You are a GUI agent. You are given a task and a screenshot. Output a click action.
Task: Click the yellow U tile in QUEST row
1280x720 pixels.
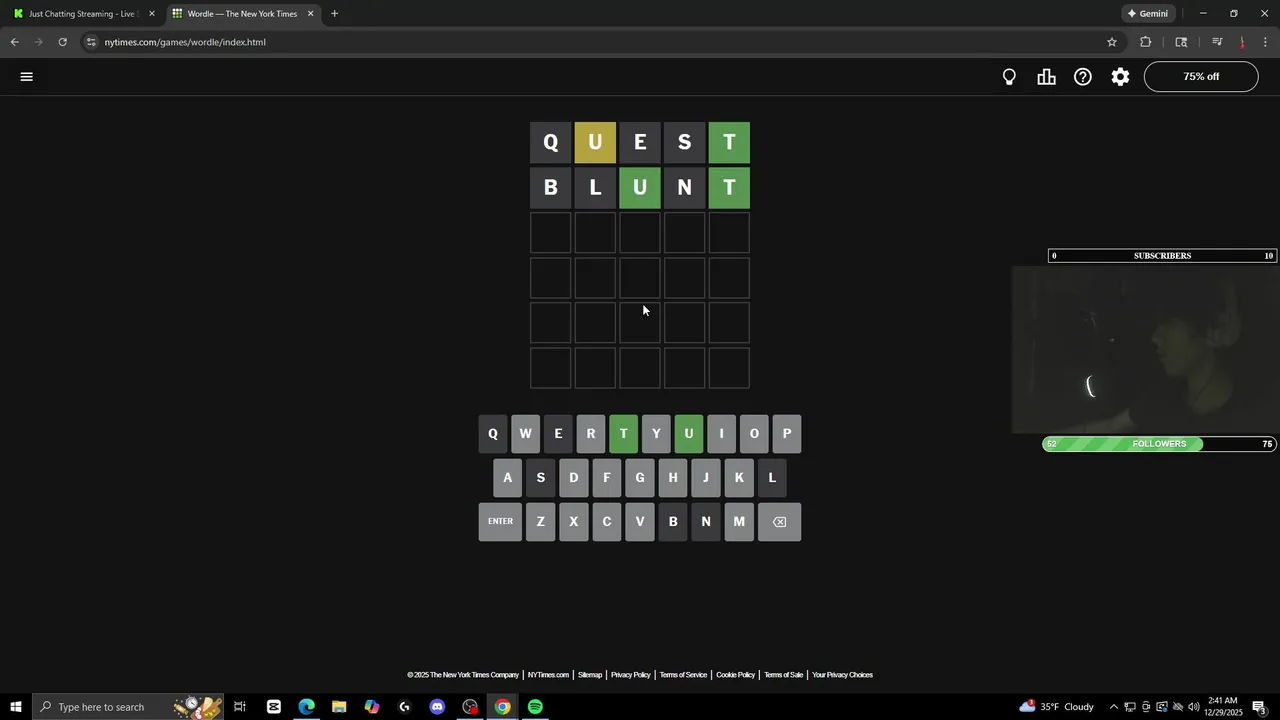click(595, 142)
